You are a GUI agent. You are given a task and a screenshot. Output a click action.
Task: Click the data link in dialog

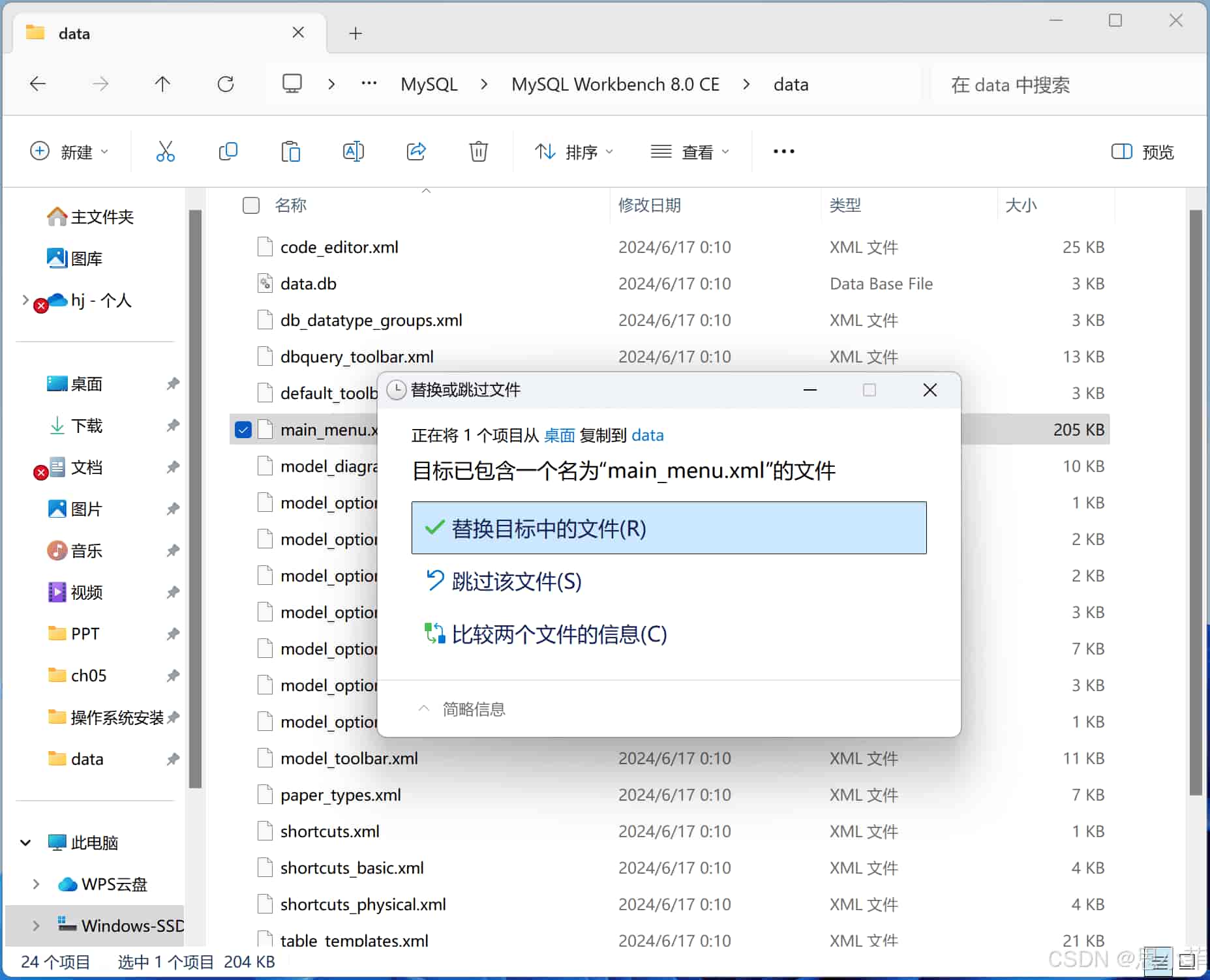tap(647, 436)
